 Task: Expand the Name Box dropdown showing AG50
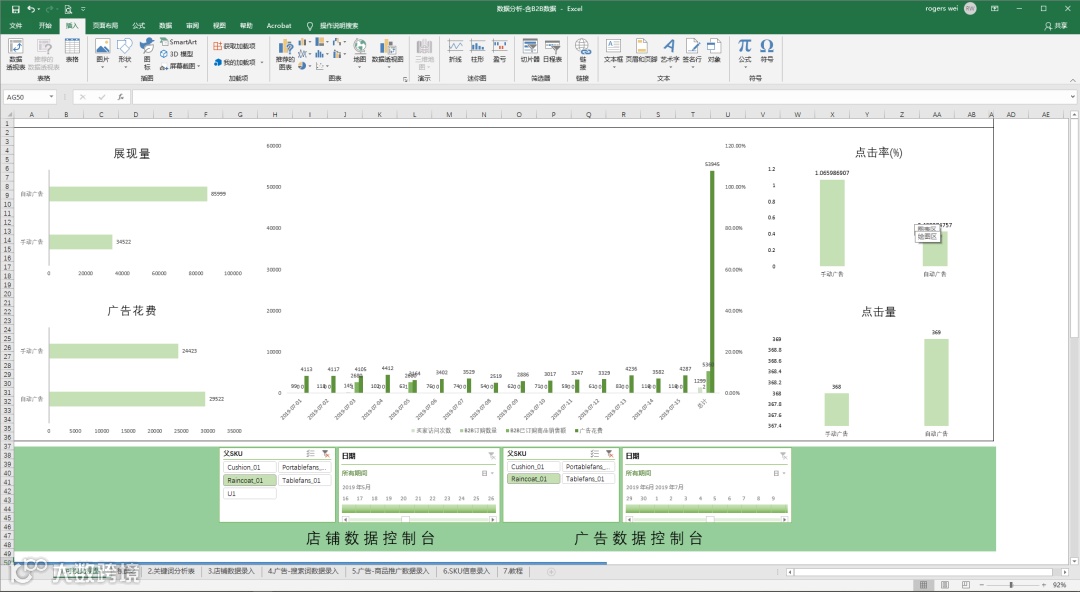pyautogui.click(x=52, y=97)
